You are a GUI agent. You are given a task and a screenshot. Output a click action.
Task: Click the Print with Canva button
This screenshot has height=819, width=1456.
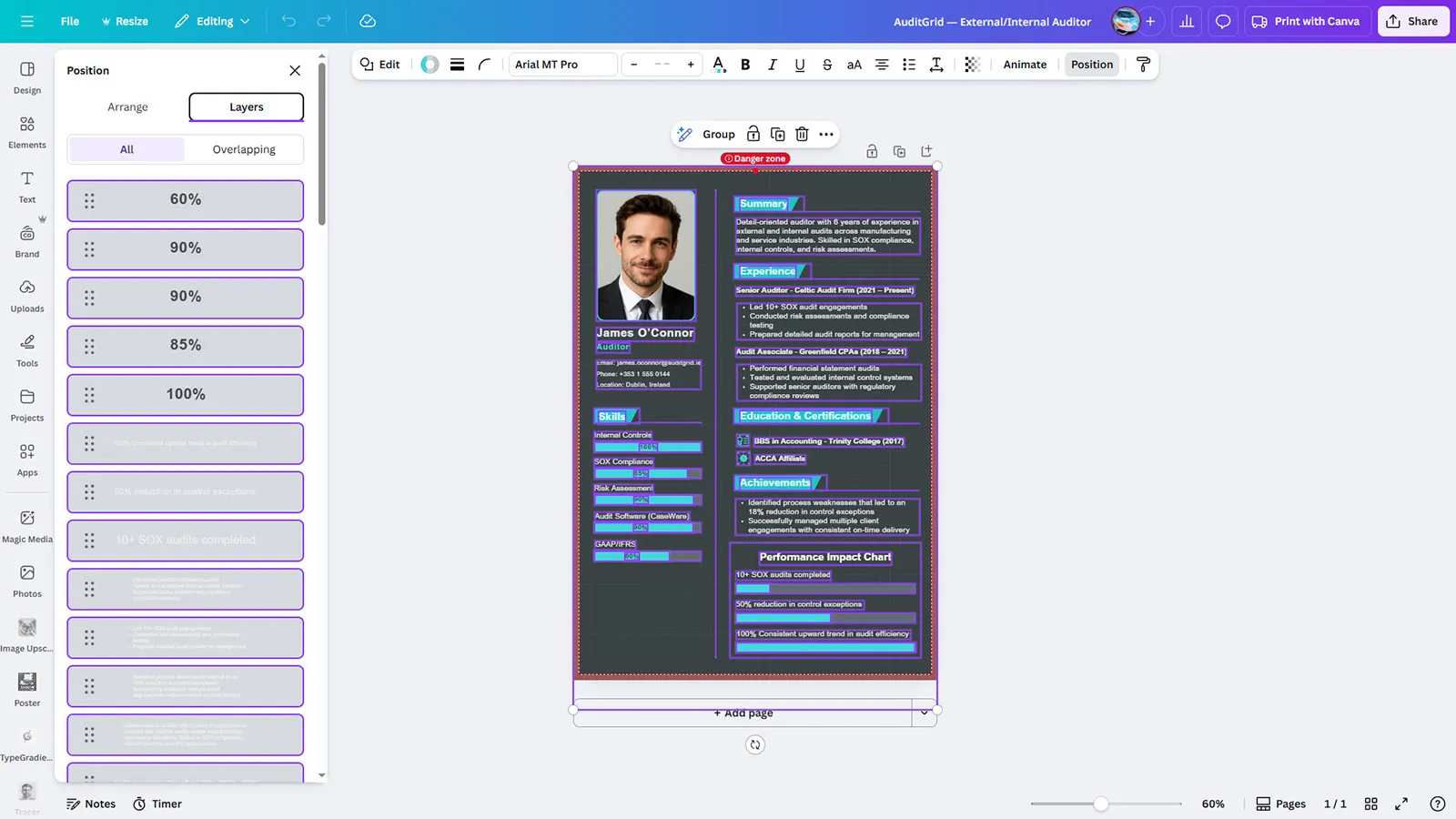[x=1306, y=21]
